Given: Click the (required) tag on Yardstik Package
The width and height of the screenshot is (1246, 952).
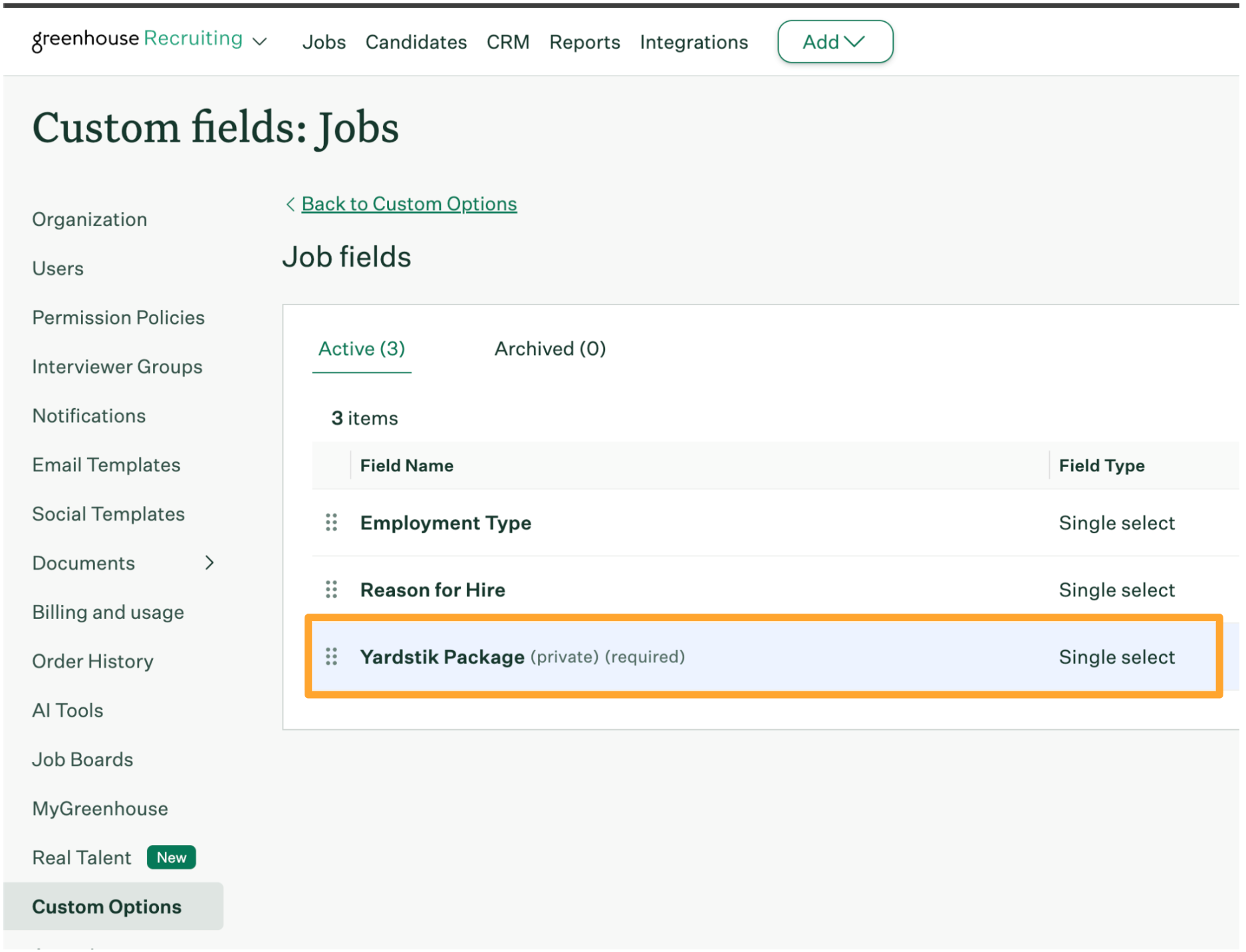Looking at the screenshot, I should pos(645,657).
